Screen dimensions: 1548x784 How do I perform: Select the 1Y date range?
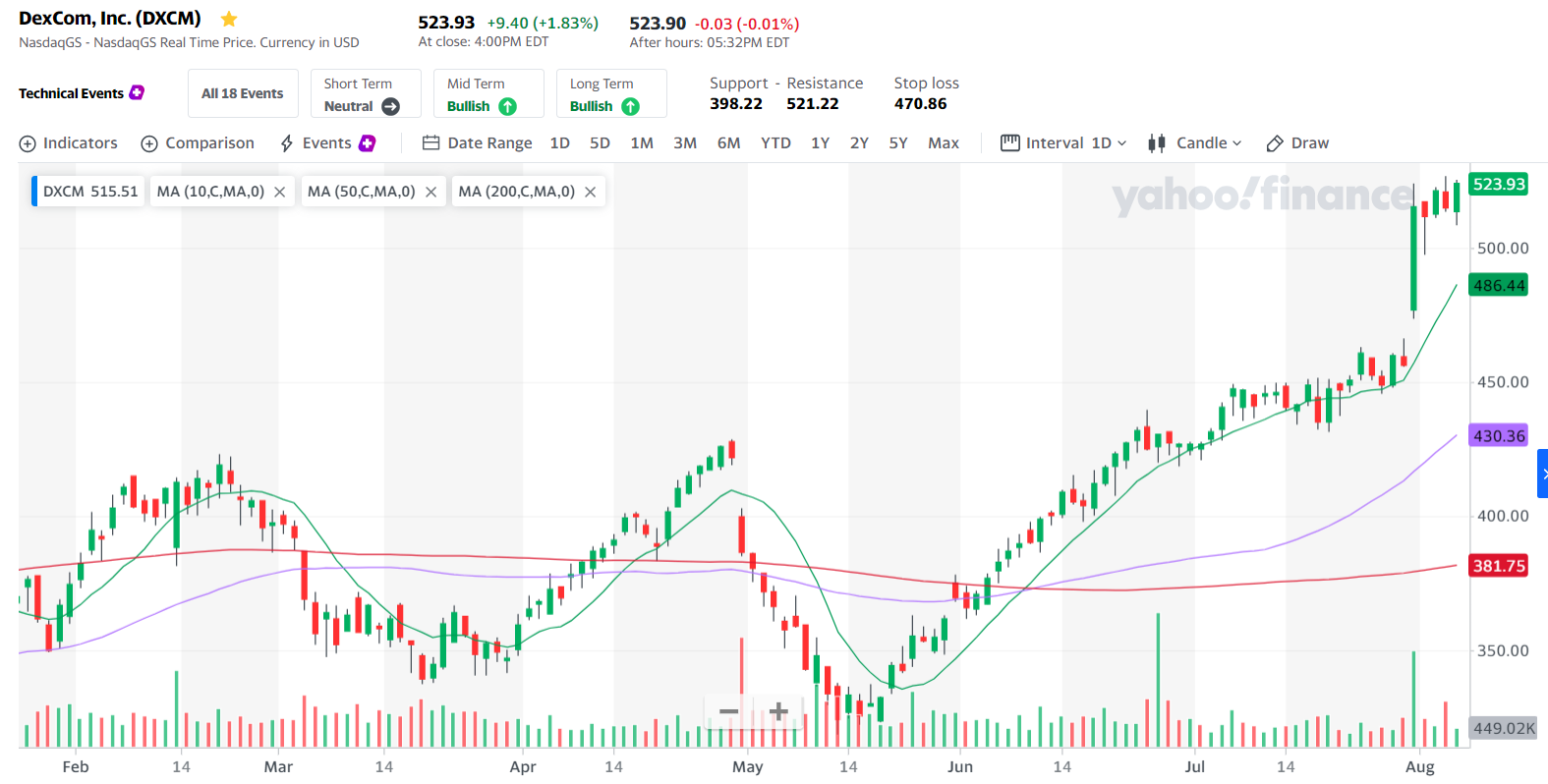pyautogui.click(x=820, y=143)
